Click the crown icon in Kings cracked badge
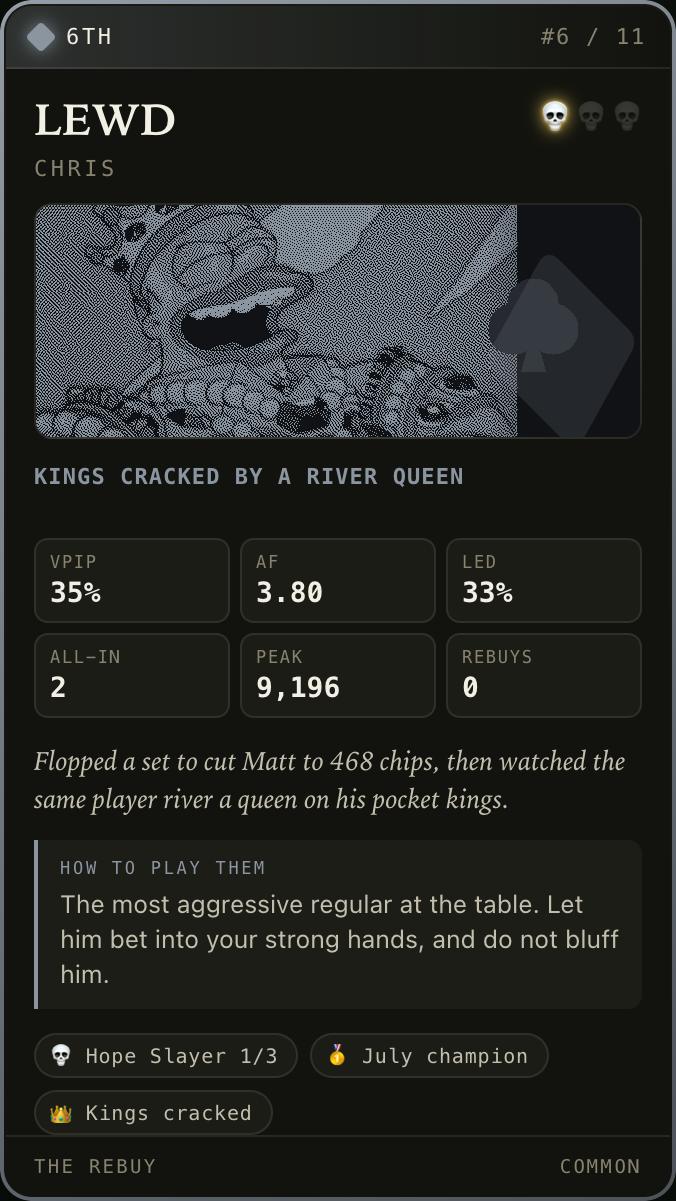 [61, 1113]
